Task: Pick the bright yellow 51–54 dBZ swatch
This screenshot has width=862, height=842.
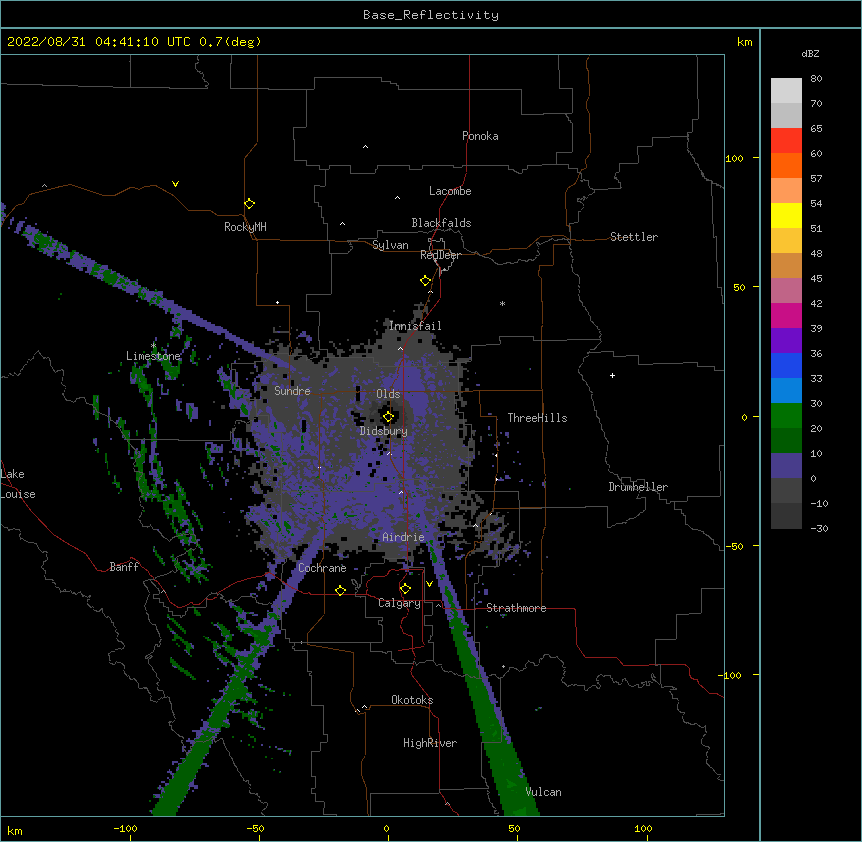Action: pyautogui.click(x=786, y=215)
